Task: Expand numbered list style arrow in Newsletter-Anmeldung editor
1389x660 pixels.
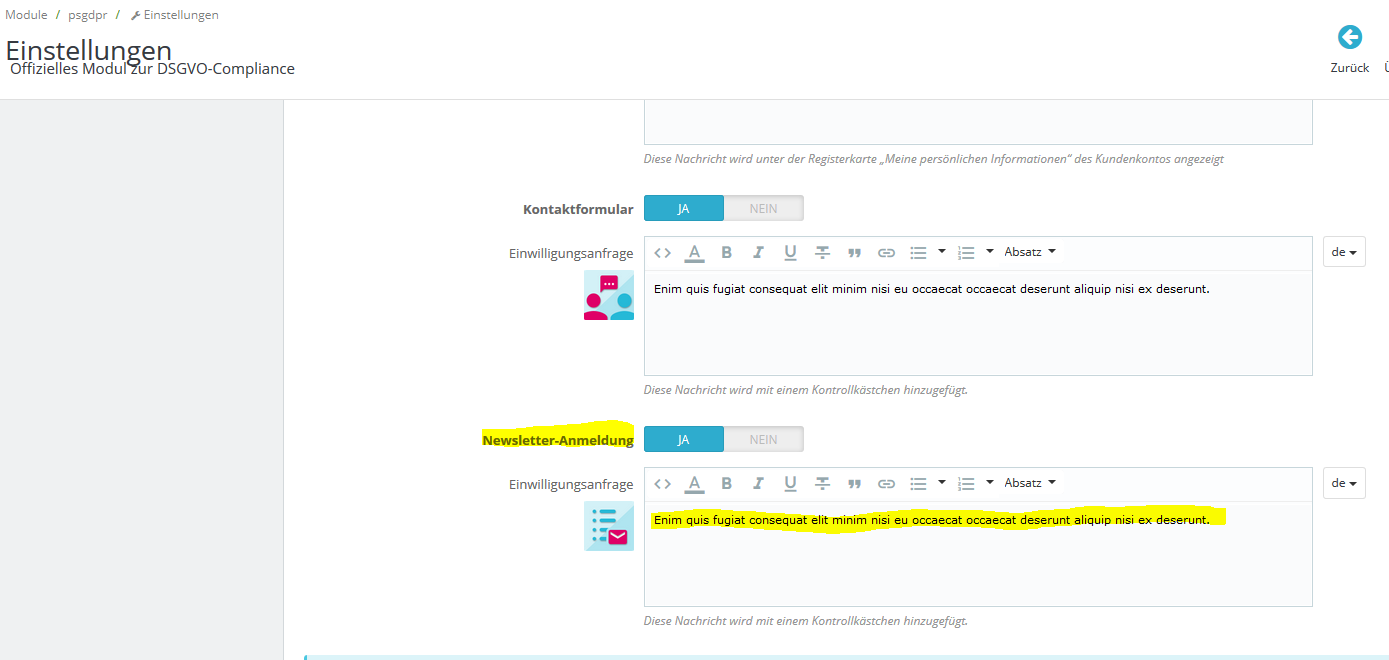Action: tap(990, 483)
